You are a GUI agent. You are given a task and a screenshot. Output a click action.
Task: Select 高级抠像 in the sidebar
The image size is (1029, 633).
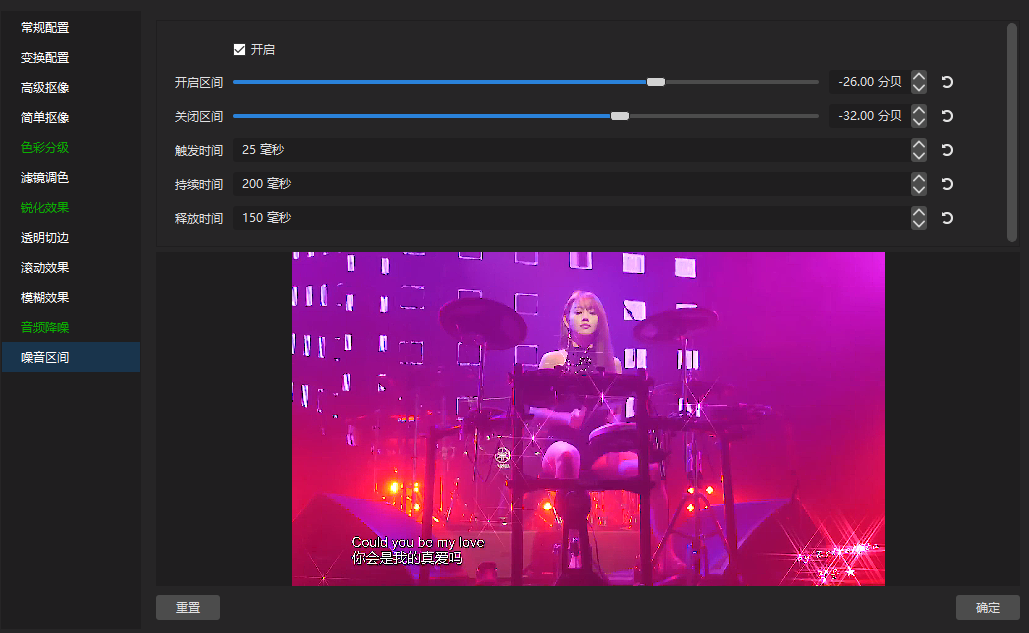coord(71,87)
